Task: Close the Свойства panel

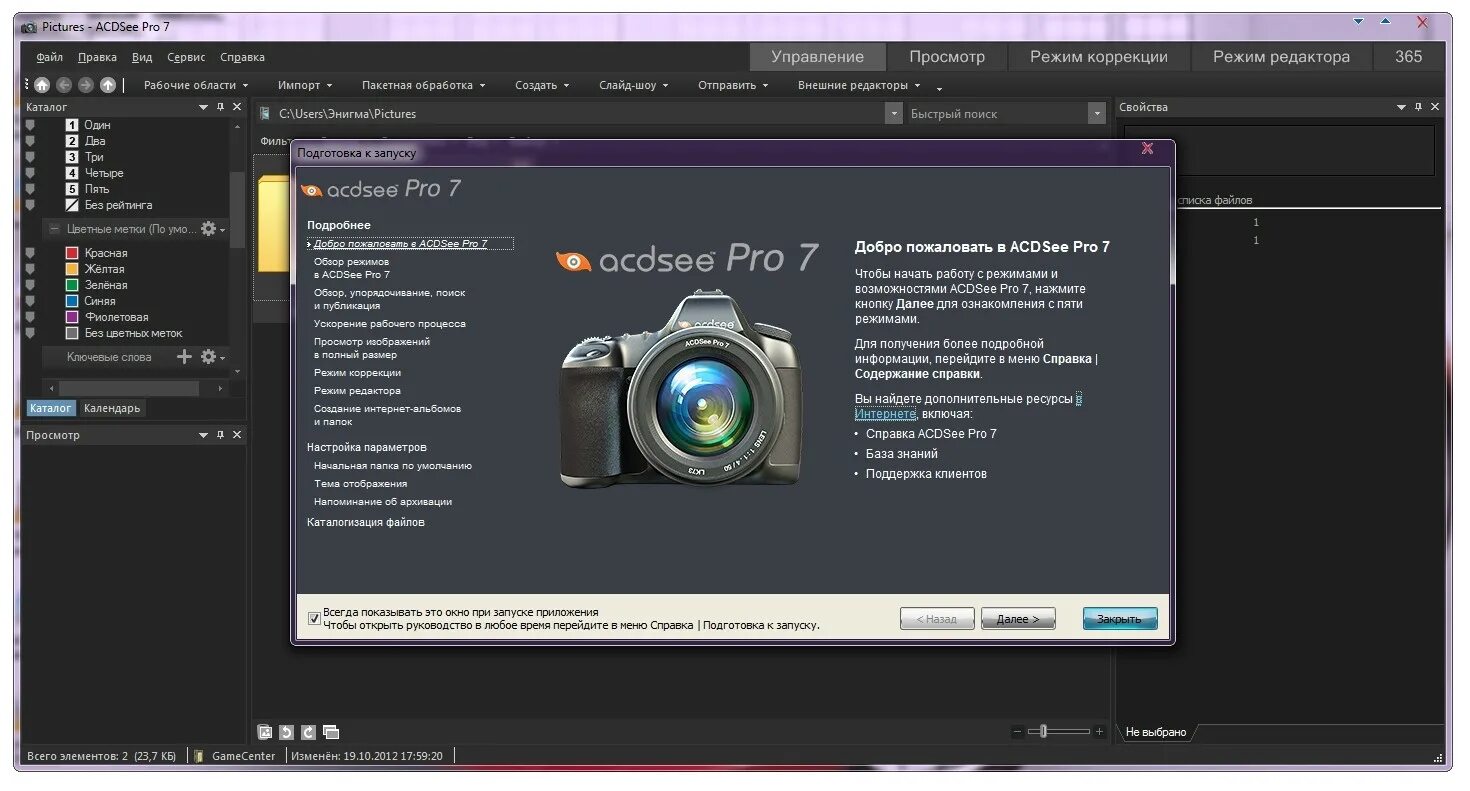Action: tap(1435, 107)
